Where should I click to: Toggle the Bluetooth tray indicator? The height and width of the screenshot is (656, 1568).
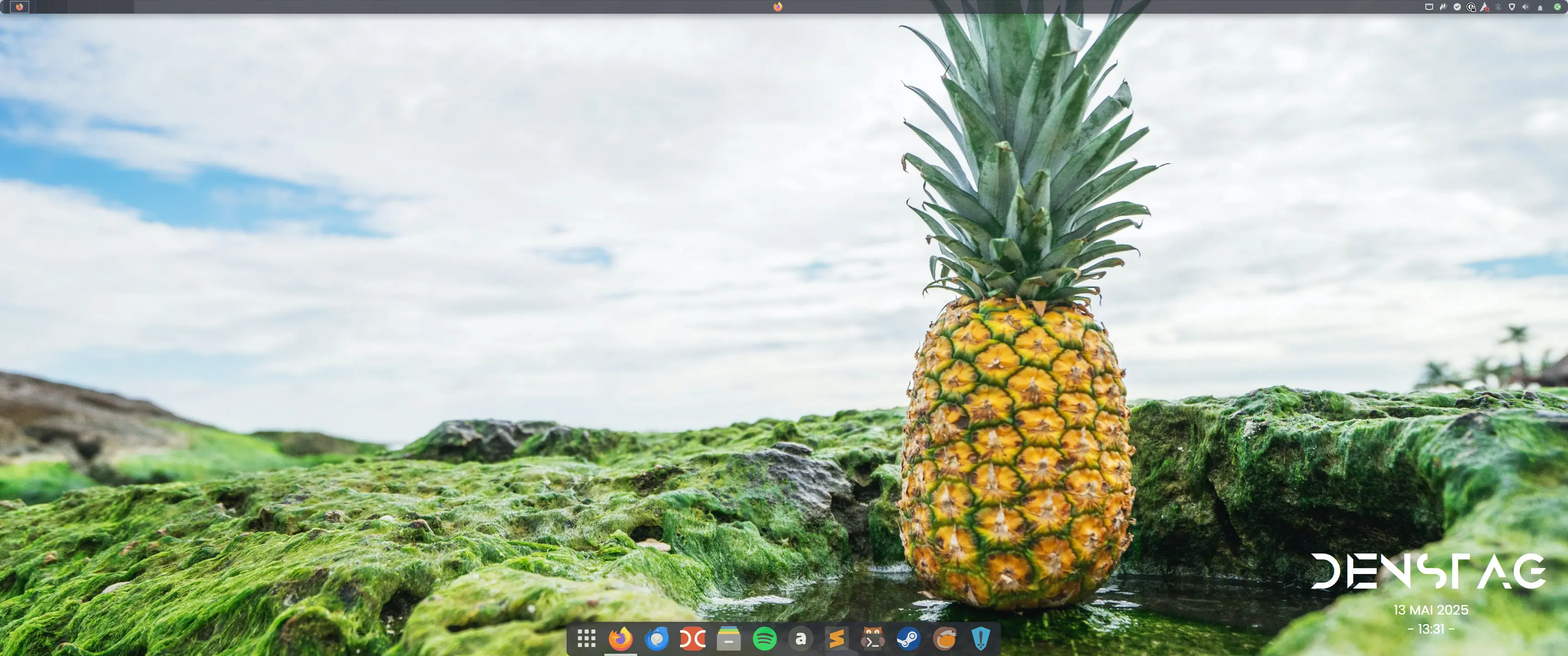coord(1498,7)
